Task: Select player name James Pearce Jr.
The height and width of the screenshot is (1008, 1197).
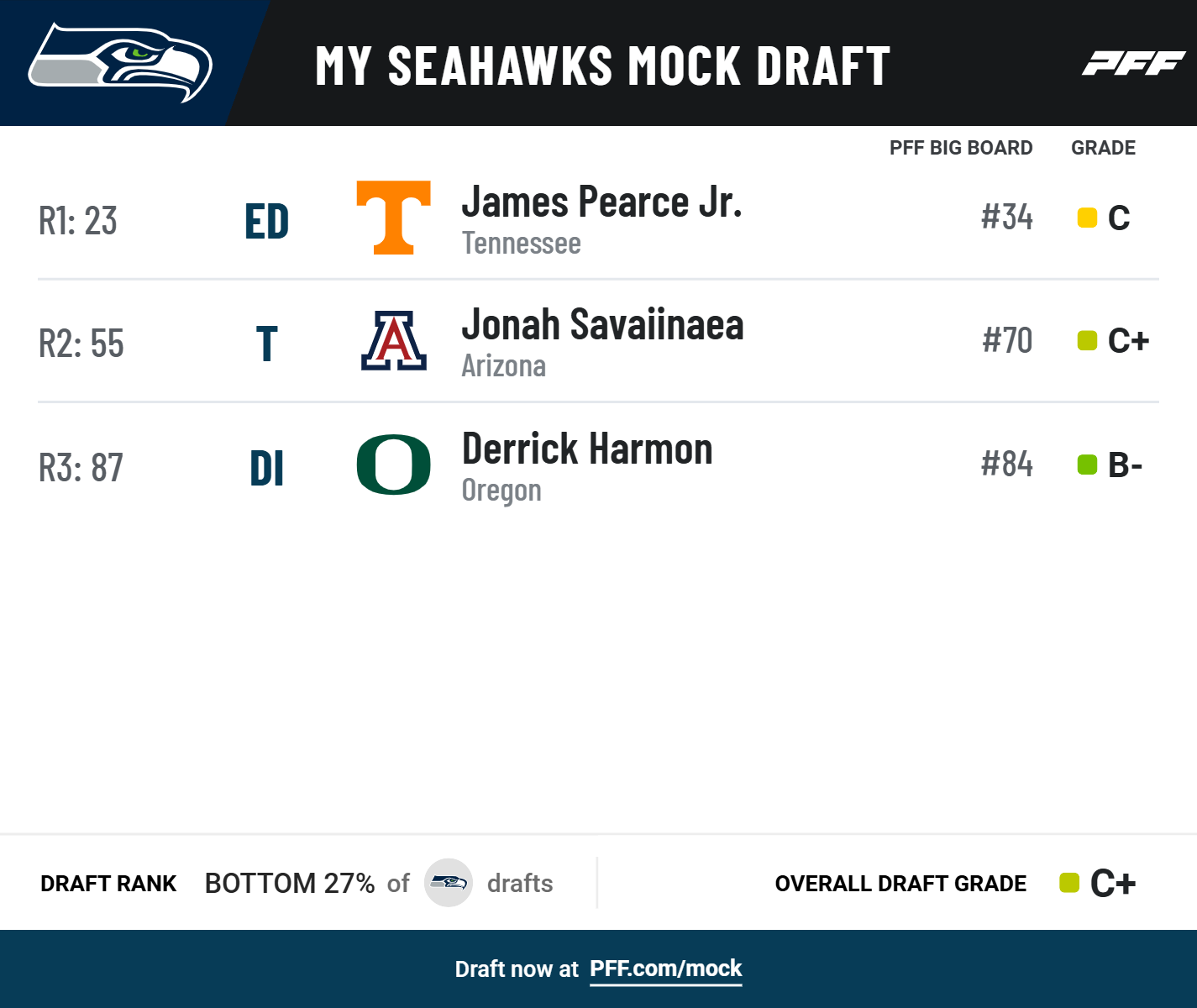Action: (601, 202)
